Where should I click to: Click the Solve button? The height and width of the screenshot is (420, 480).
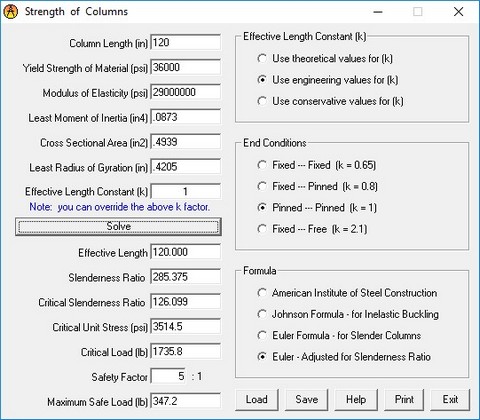[118, 227]
